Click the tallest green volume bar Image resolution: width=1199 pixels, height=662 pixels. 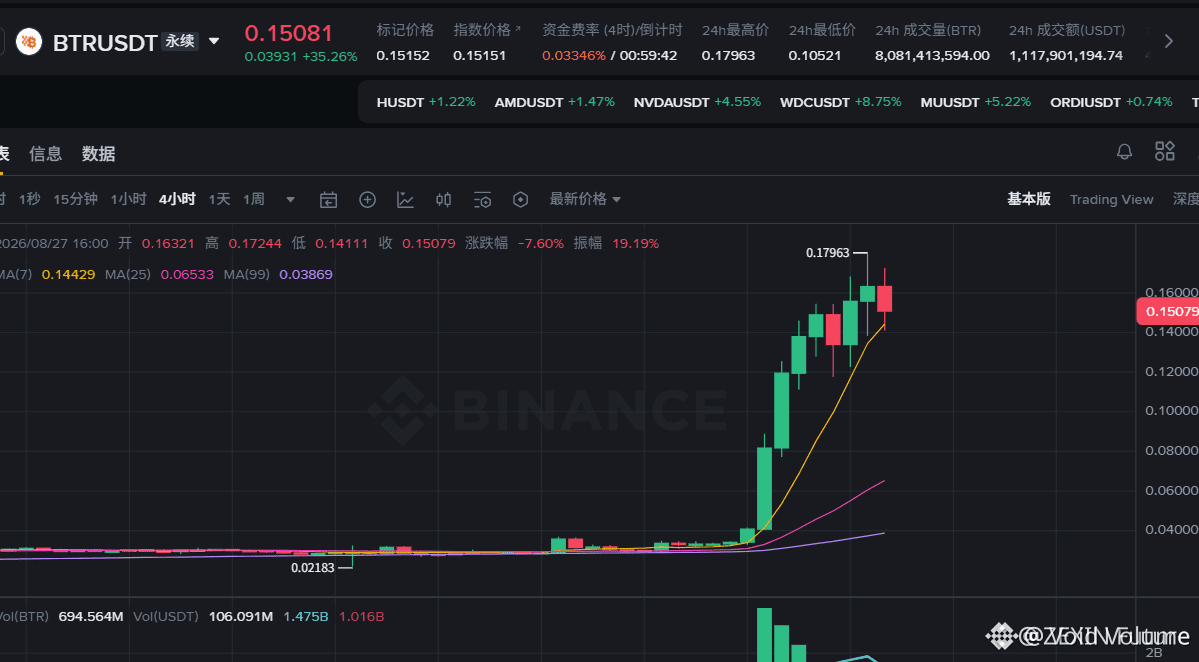tap(764, 634)
